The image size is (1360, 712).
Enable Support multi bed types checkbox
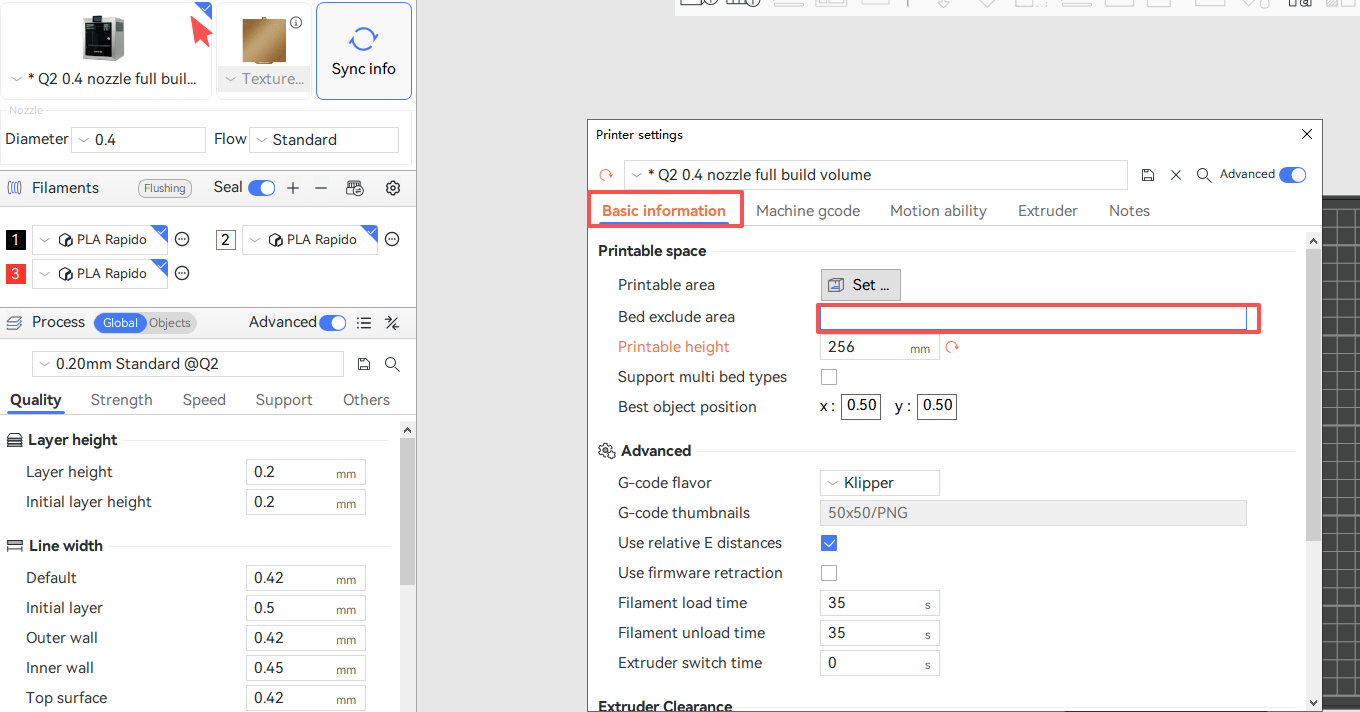(829, 377)
